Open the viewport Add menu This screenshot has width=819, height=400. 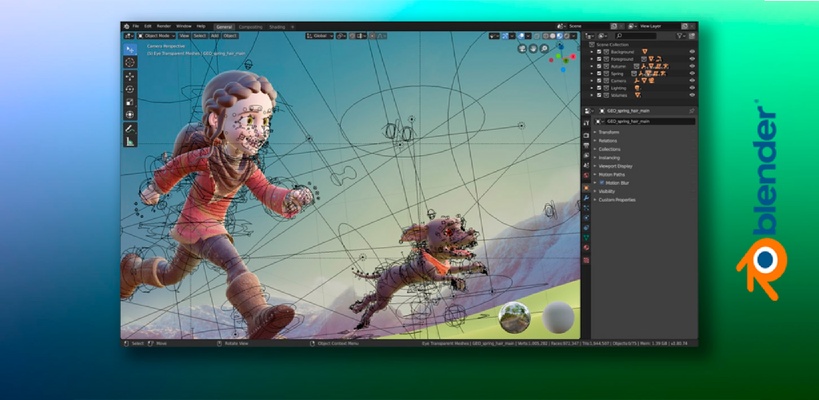coord(215,36)
